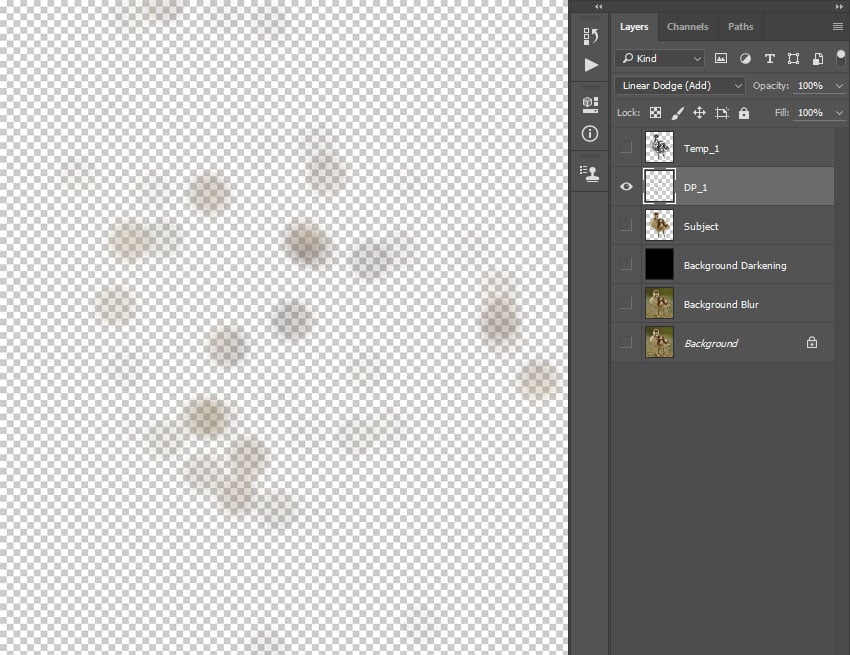850x655 pixels.
Task: Click the adjustment layer filter icon
Action: [x=745, y=58]
